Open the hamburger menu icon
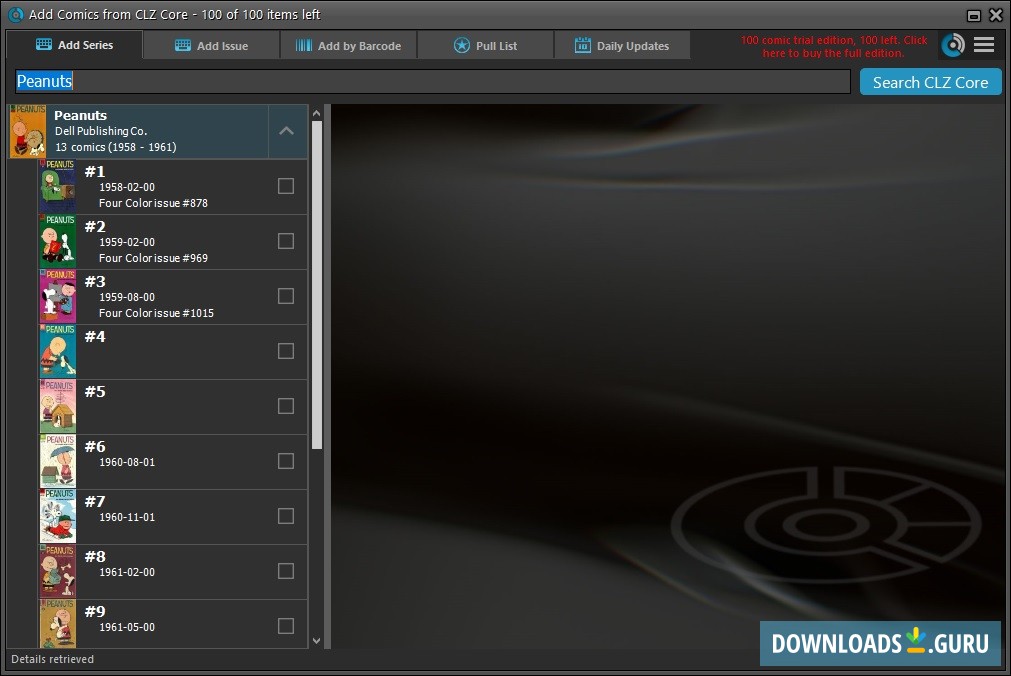 (983, 45)
